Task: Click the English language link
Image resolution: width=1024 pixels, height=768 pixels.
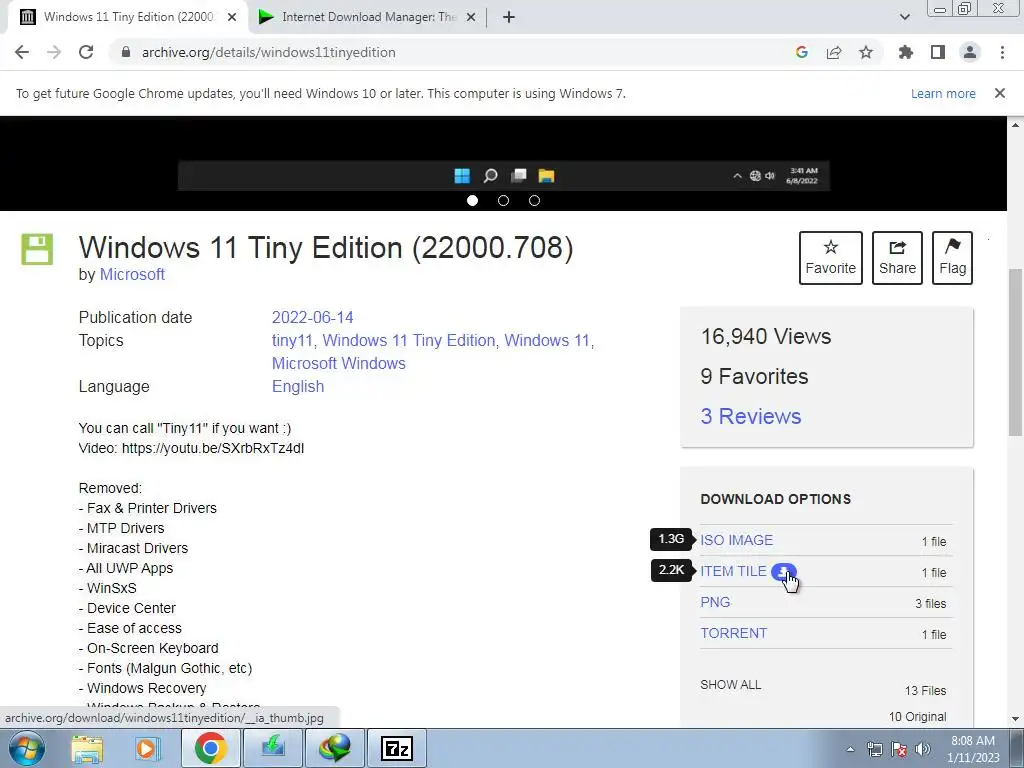Action: tap(298, 387)
